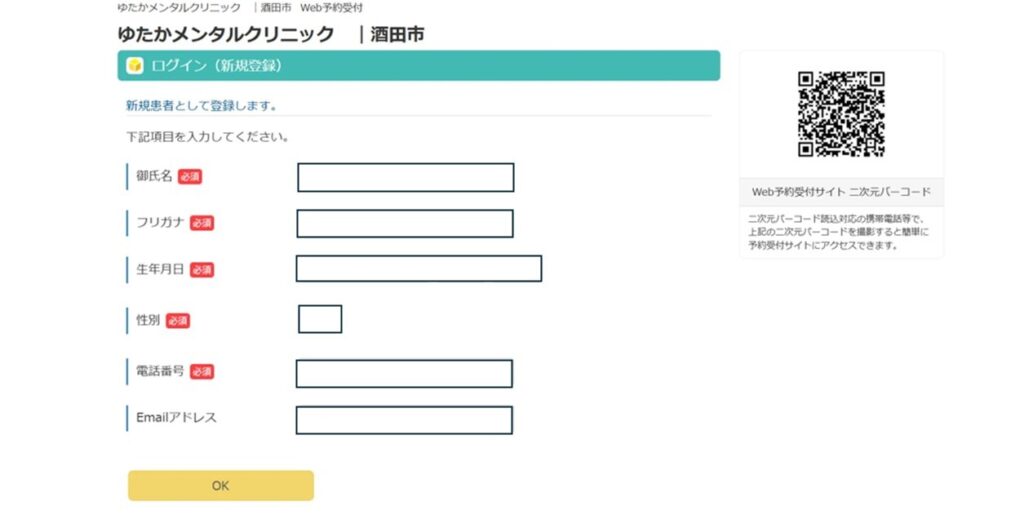Image resolution: width=1024 pixels, height=515 pixels.
Task: Select the 生年月日 birth date field
Action: tap(419, 269)
